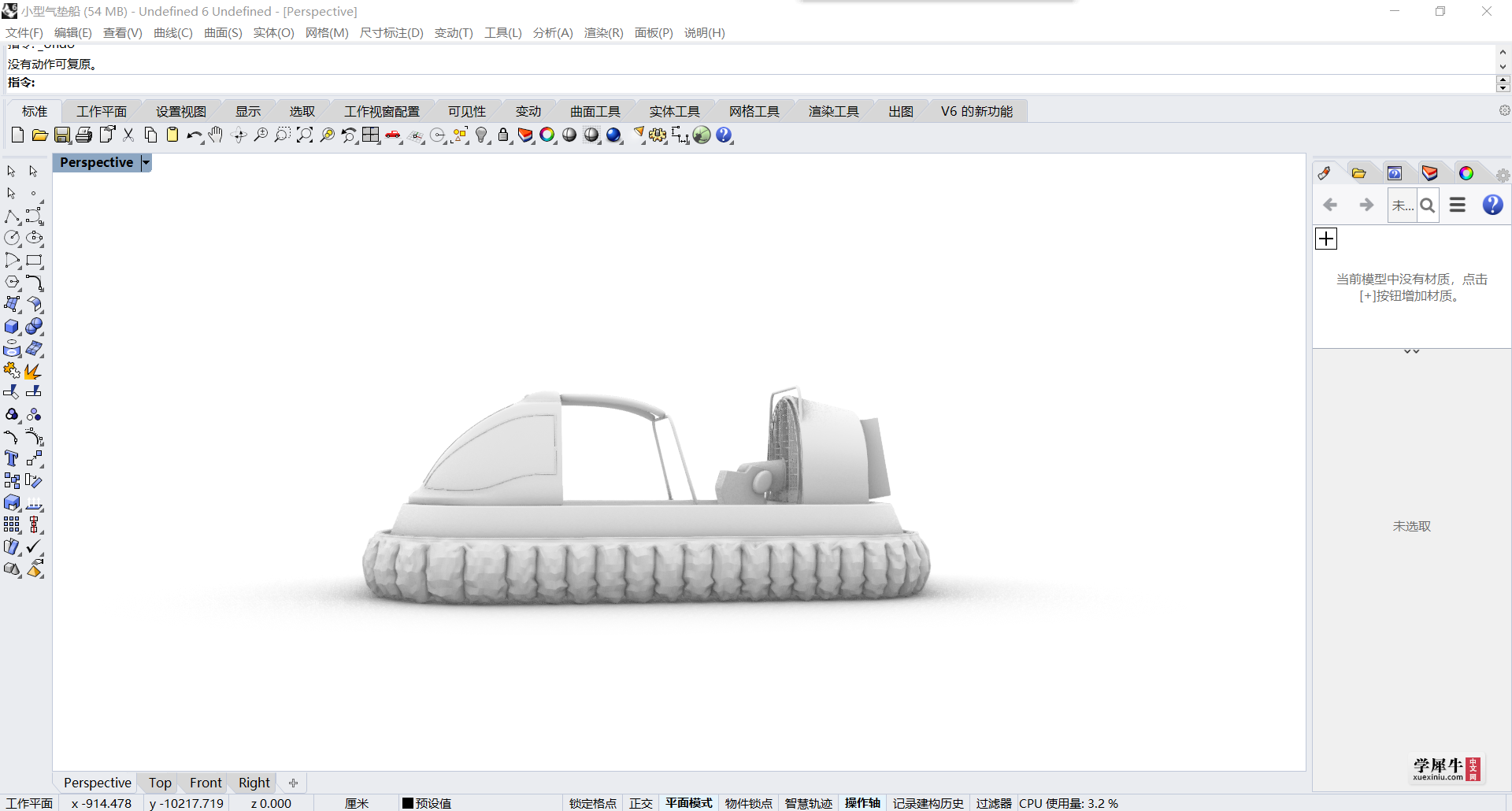The width and height of the screenshot is (1512, 811).
Task: Select the Rectangle tool in left sidebar
Action: click(x=34, y=261)
